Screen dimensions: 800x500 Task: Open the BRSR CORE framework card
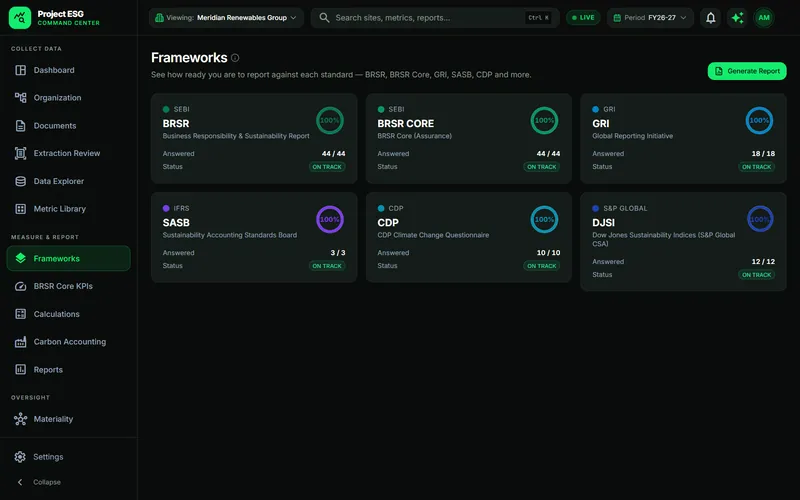click(468, 138)
